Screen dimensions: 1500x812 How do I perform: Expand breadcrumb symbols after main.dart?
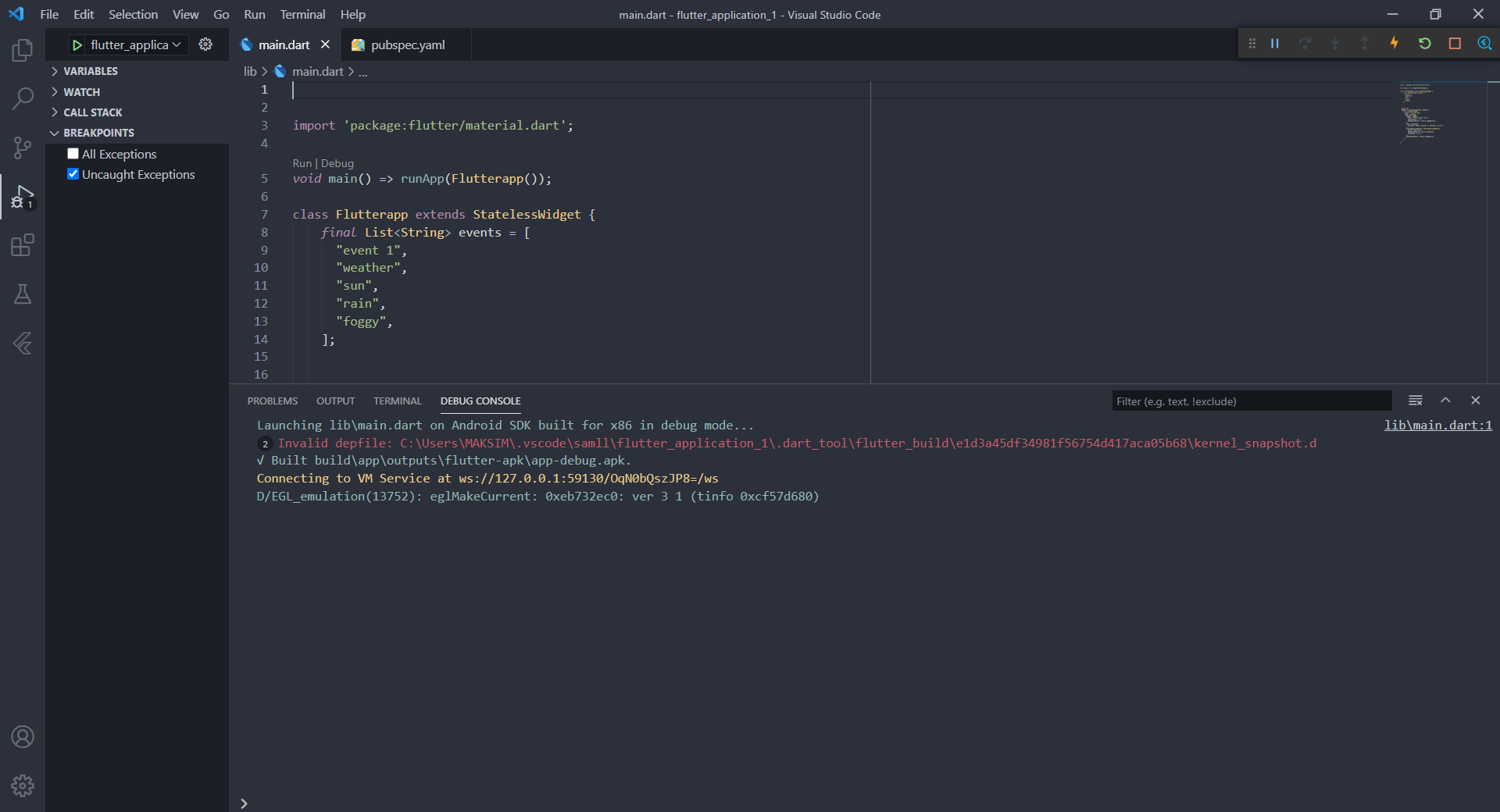[x=362, y=72]
